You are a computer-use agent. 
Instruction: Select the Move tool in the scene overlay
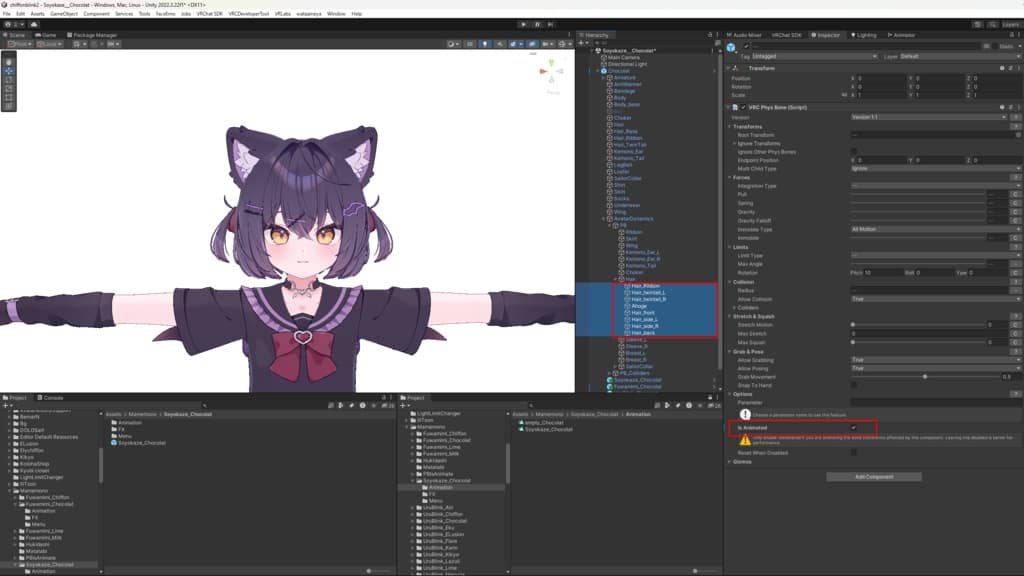[x=9, y=71]
